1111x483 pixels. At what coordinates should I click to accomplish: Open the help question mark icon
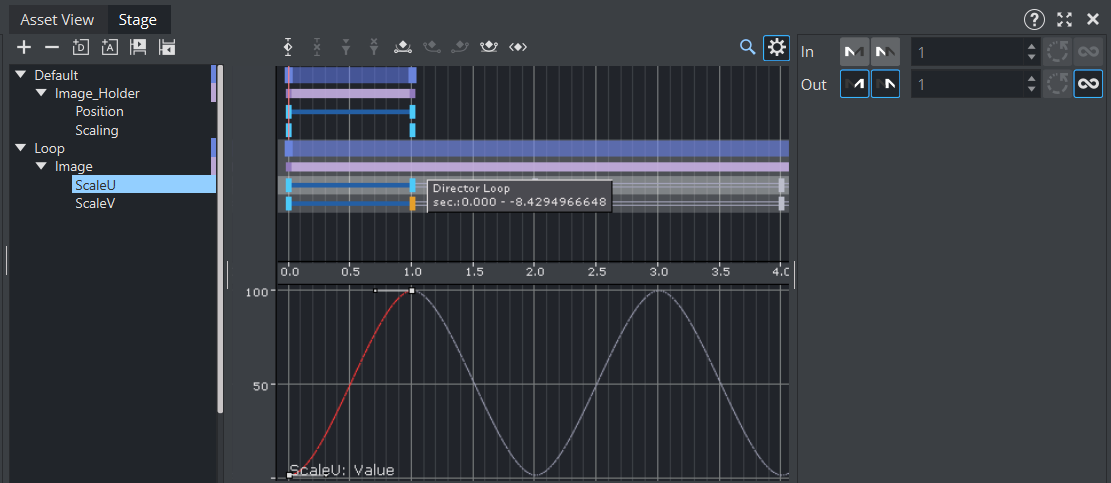[x=1034, y=19]
